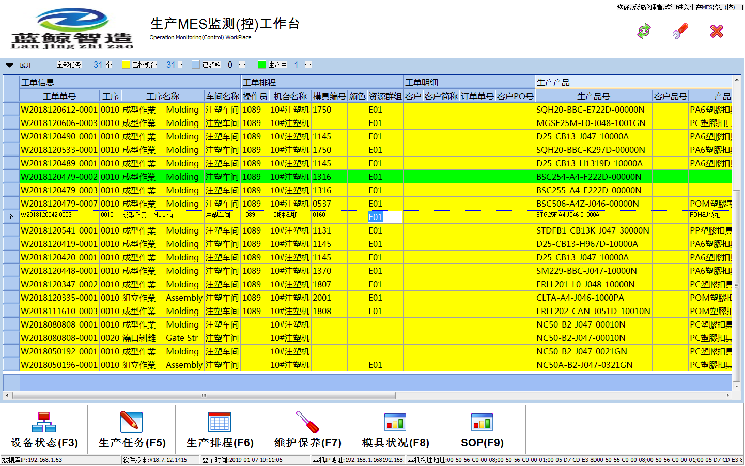Screen dimensions: 745x466
Task: Select the 工单信息 header group
Action: pos(131,82)
